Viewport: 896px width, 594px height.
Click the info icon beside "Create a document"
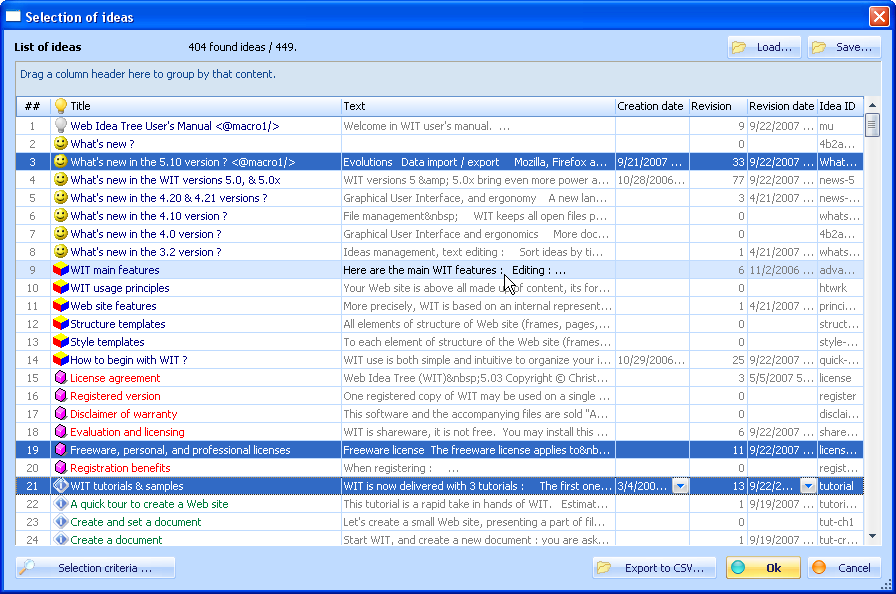click(x=60, y=540)
